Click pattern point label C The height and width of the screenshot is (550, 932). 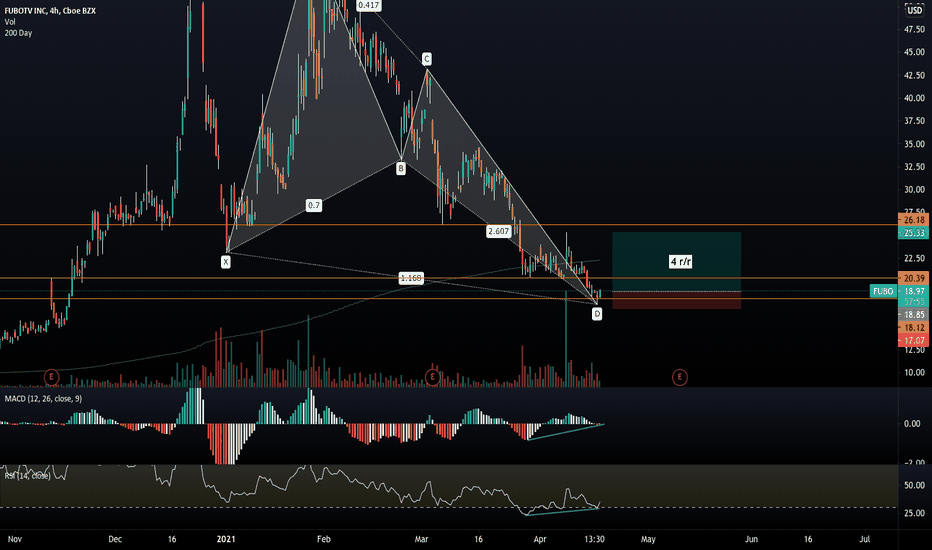427,59
